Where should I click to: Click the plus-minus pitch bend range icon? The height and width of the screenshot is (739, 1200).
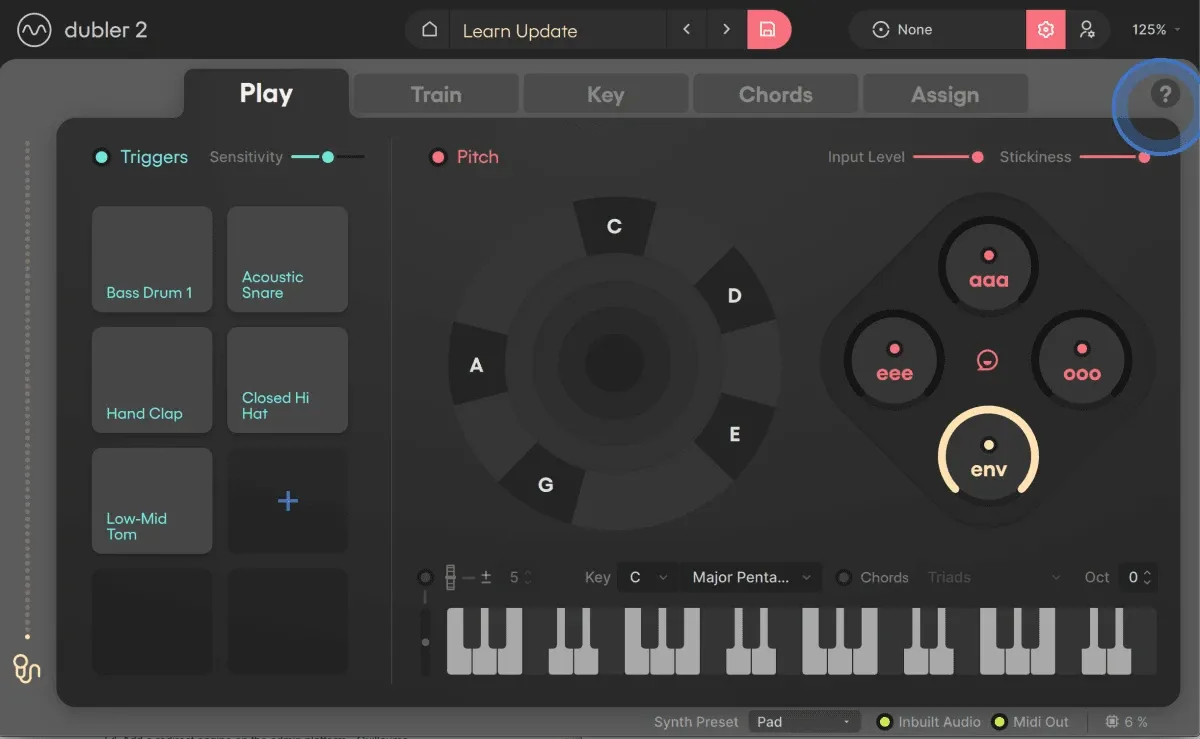click(x=486, y=577)
